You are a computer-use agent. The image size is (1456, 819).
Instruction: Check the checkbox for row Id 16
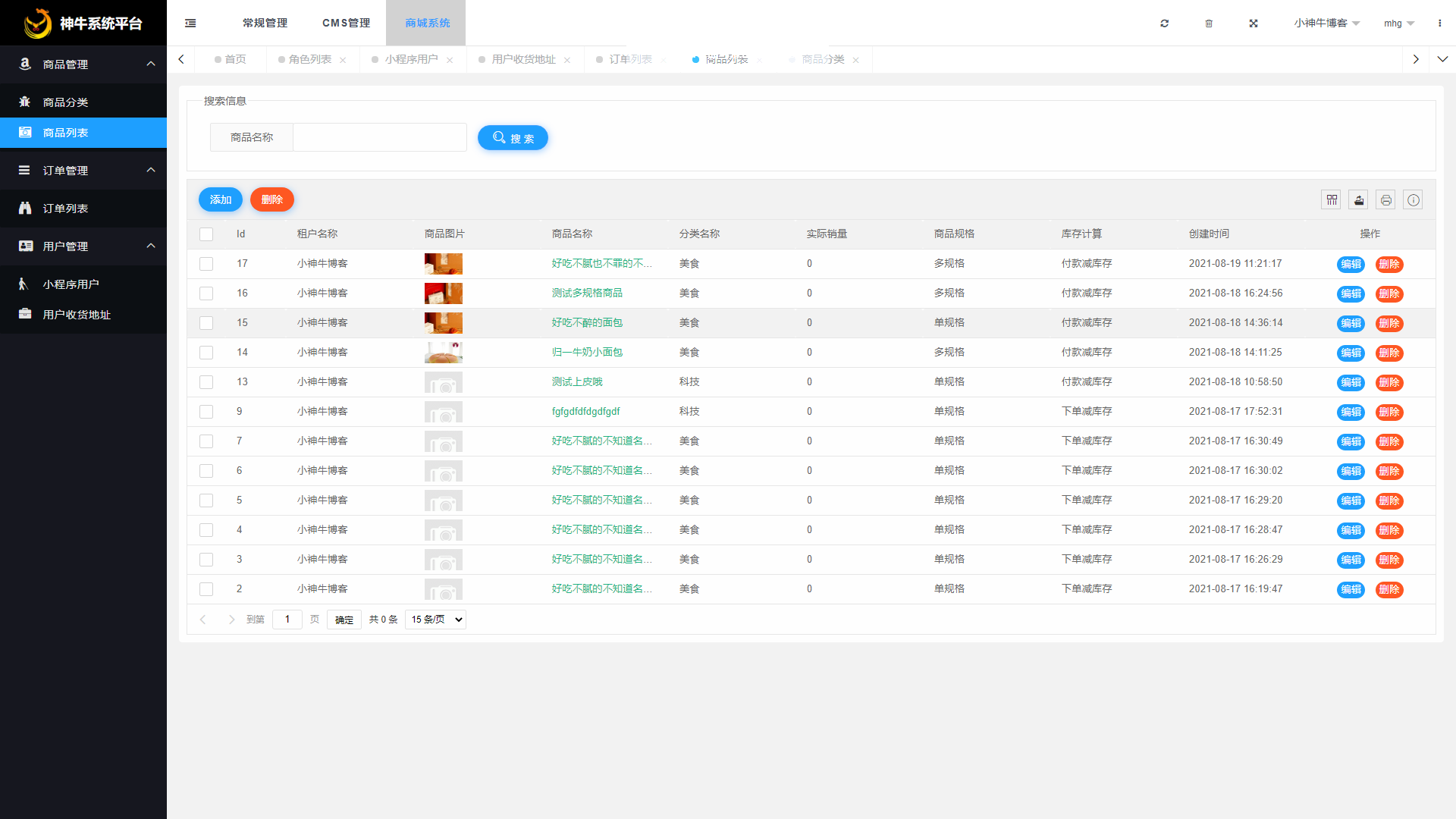[206, 293]
